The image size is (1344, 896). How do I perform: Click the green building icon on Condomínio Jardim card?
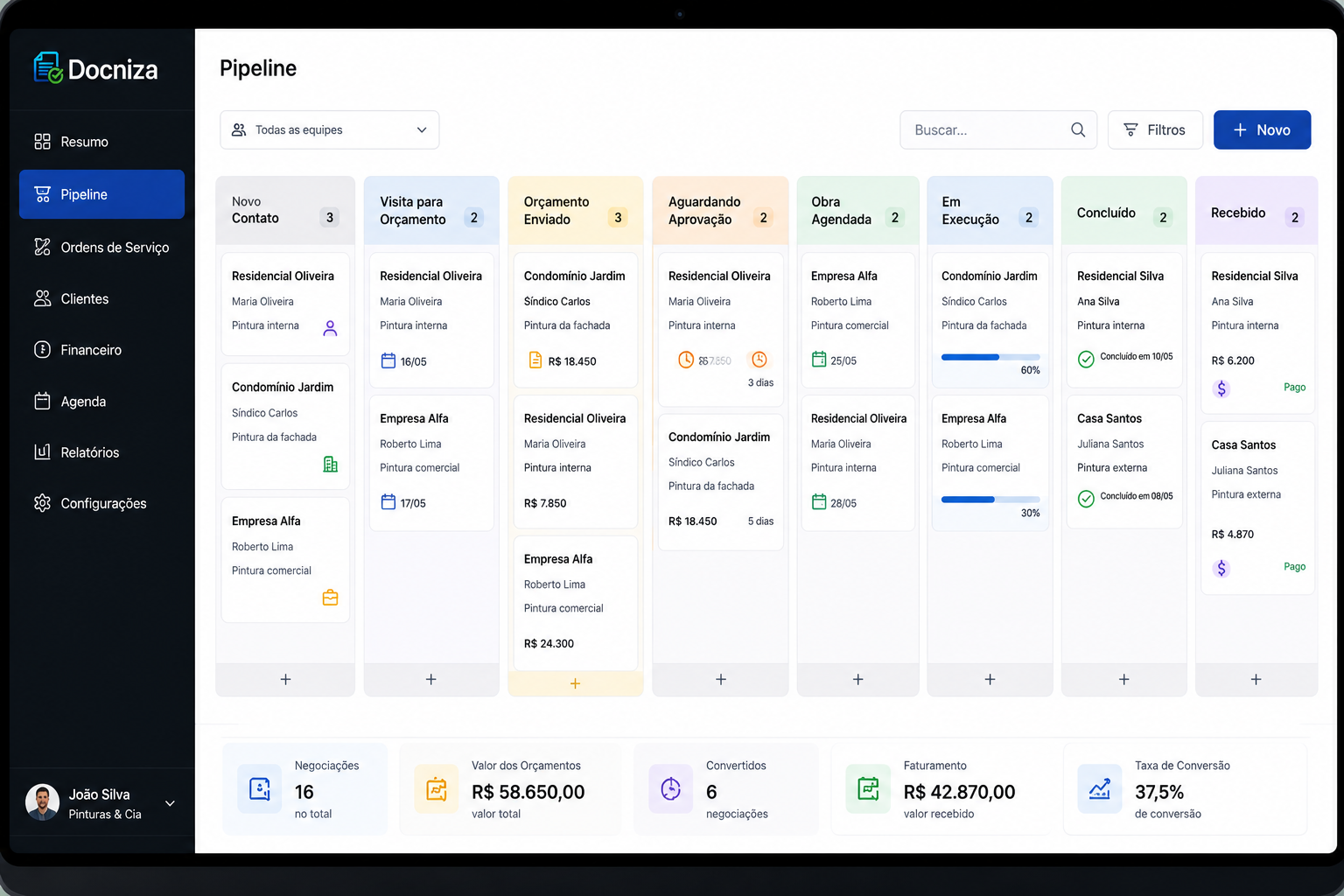pyautogui.click(x=330, y=465)
